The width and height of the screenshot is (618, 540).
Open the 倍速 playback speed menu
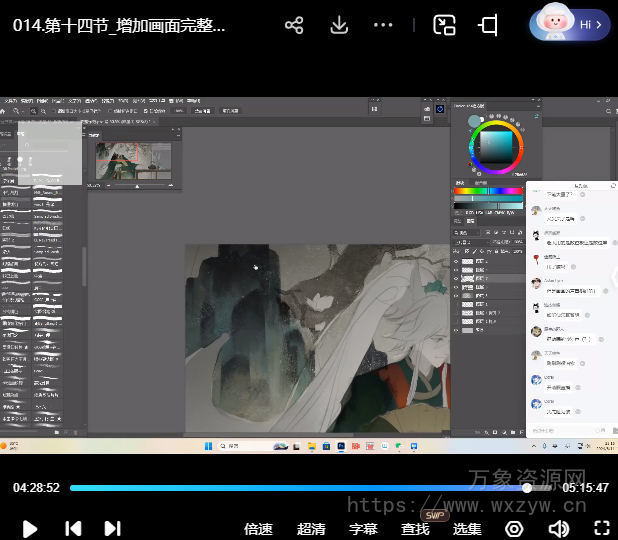pyautogui.click(x=258, y=529)
